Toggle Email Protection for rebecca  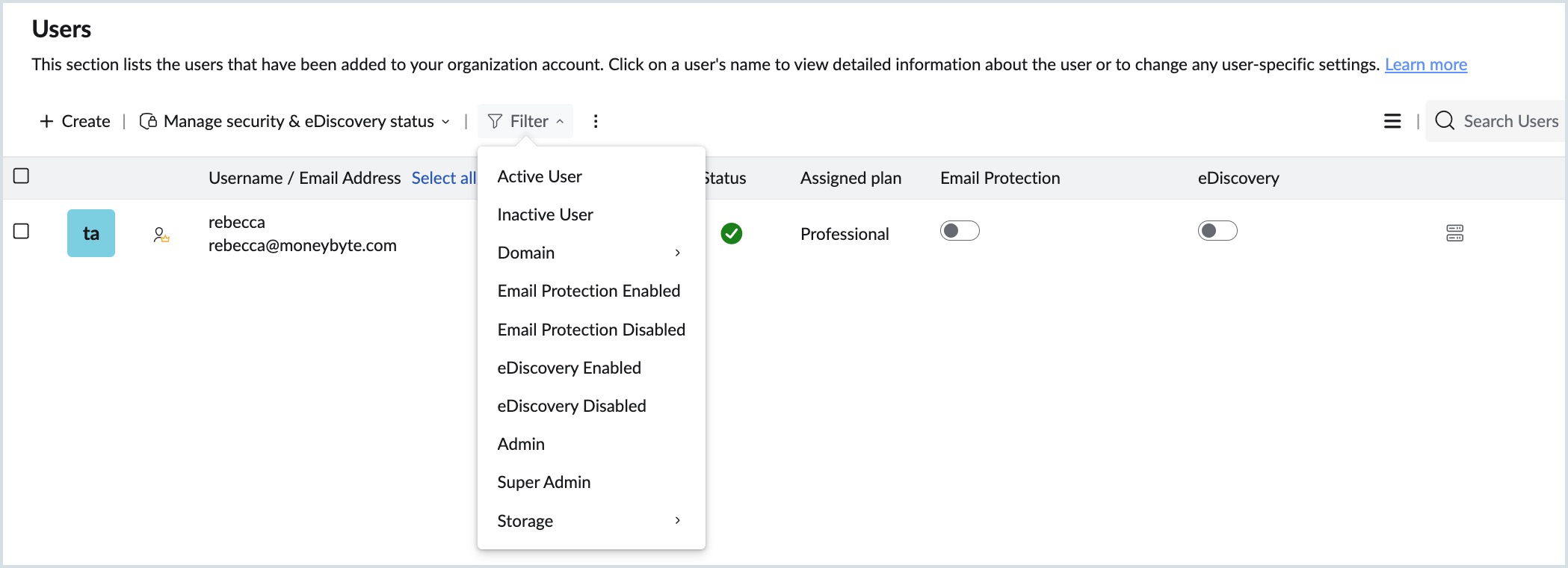(960, 231)
